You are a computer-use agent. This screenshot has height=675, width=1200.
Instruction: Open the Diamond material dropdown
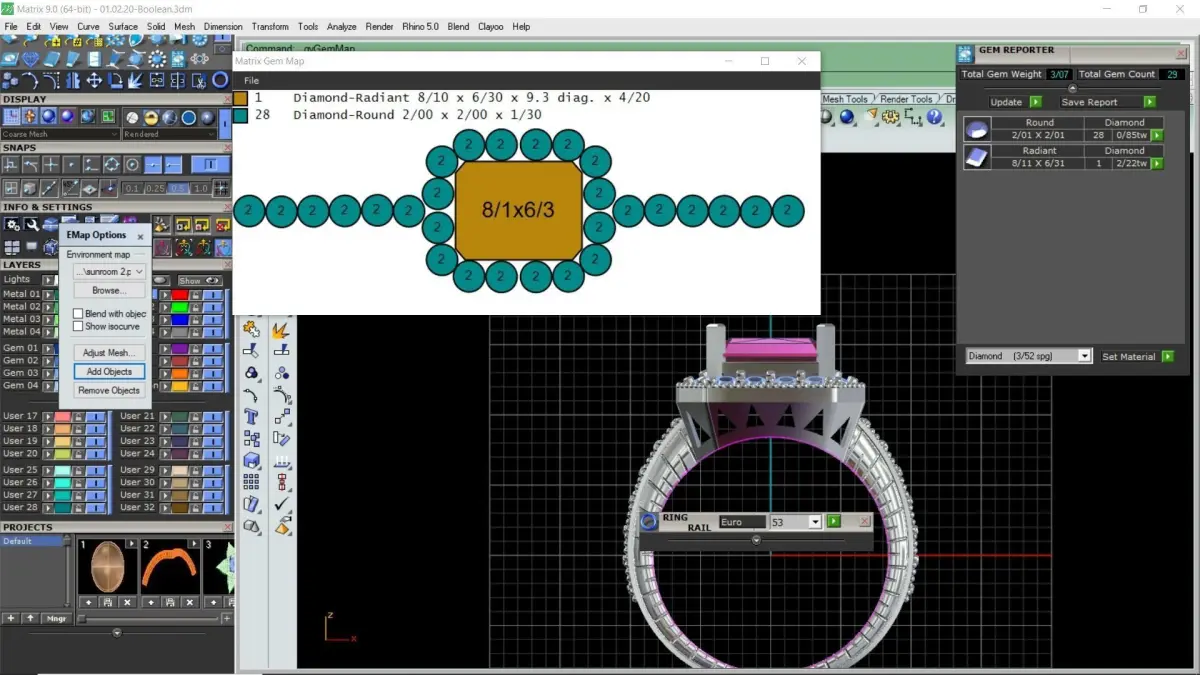point(1029,356)
